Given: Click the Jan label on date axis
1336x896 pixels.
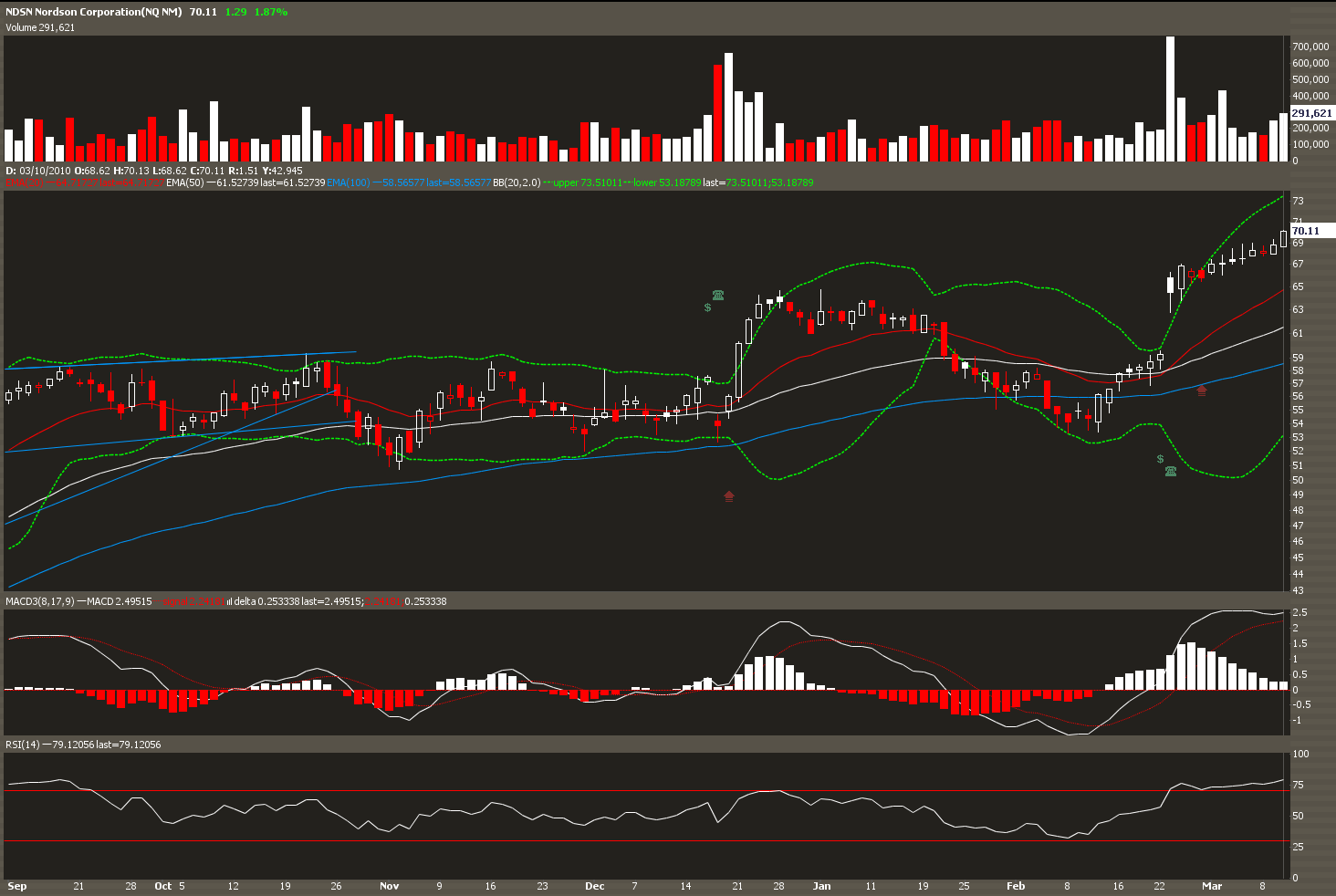Looking at the screenshot, I should pyautogui.click(x=821, y=886).
